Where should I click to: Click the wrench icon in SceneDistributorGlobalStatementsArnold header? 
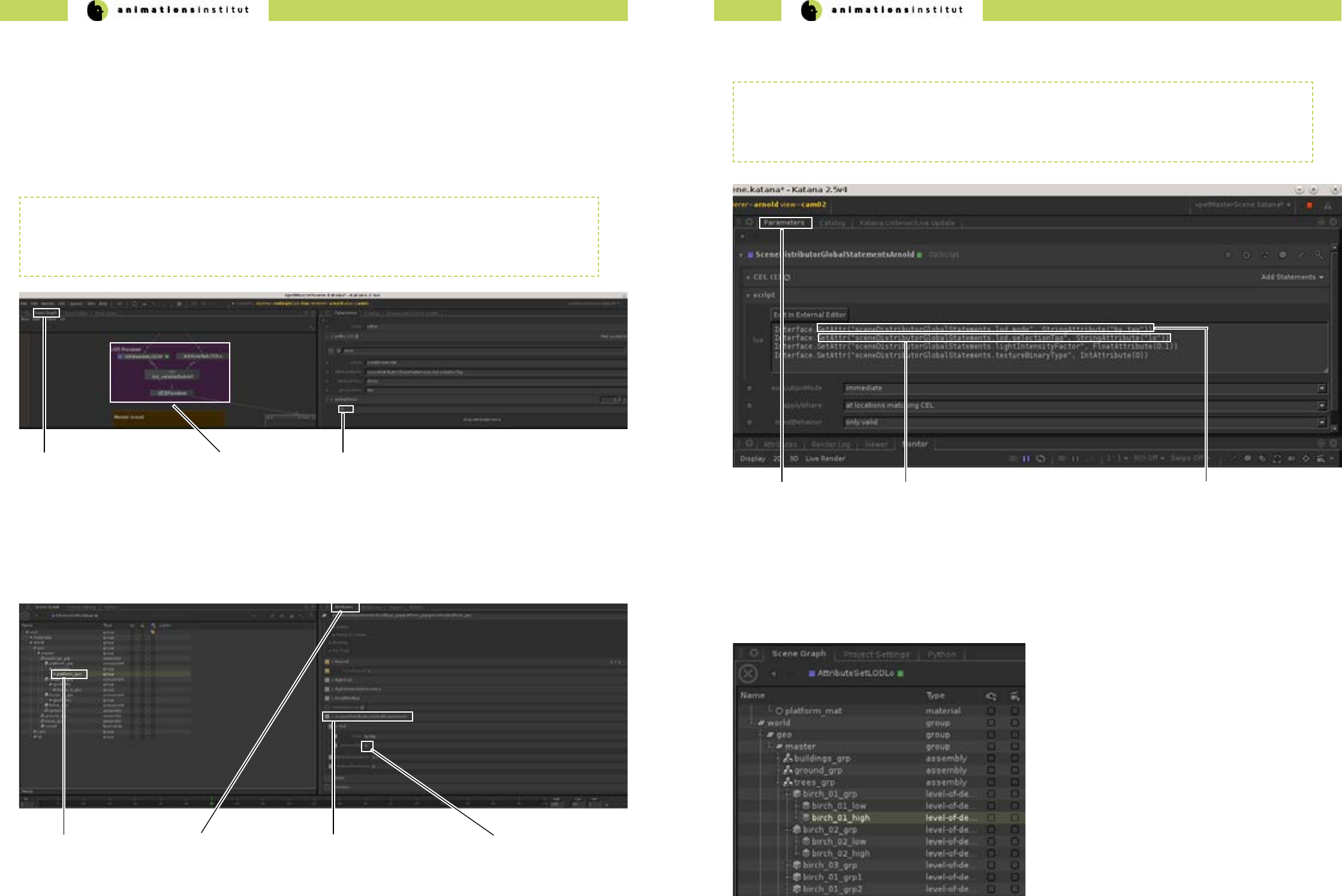coord(1301,255)
